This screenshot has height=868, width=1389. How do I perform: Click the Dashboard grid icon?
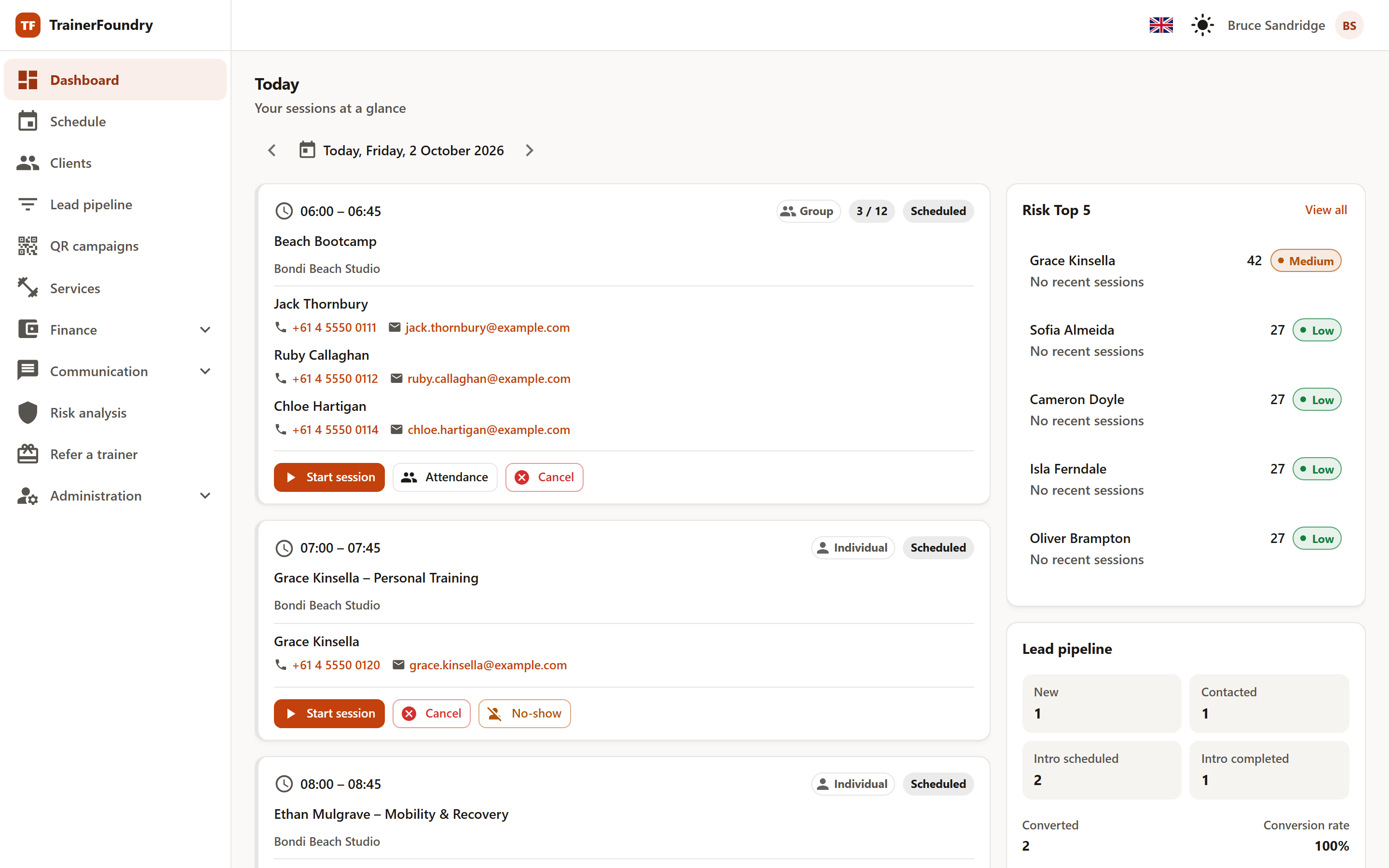[x=27, y=80]
